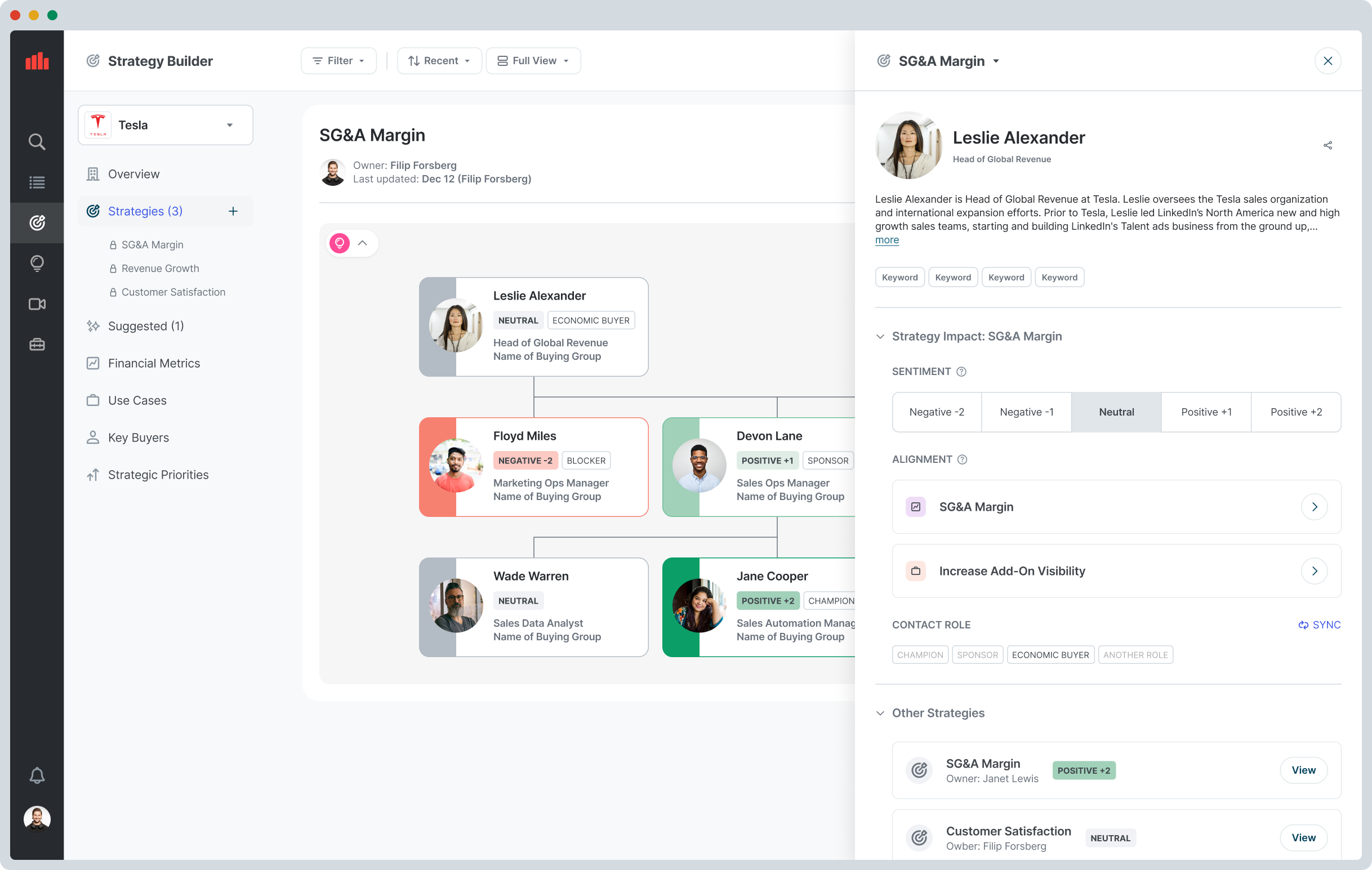The width and height of the screenshot is (1372, 870).
Task: Toggle the Champion contact role
Action: point(920,655)
